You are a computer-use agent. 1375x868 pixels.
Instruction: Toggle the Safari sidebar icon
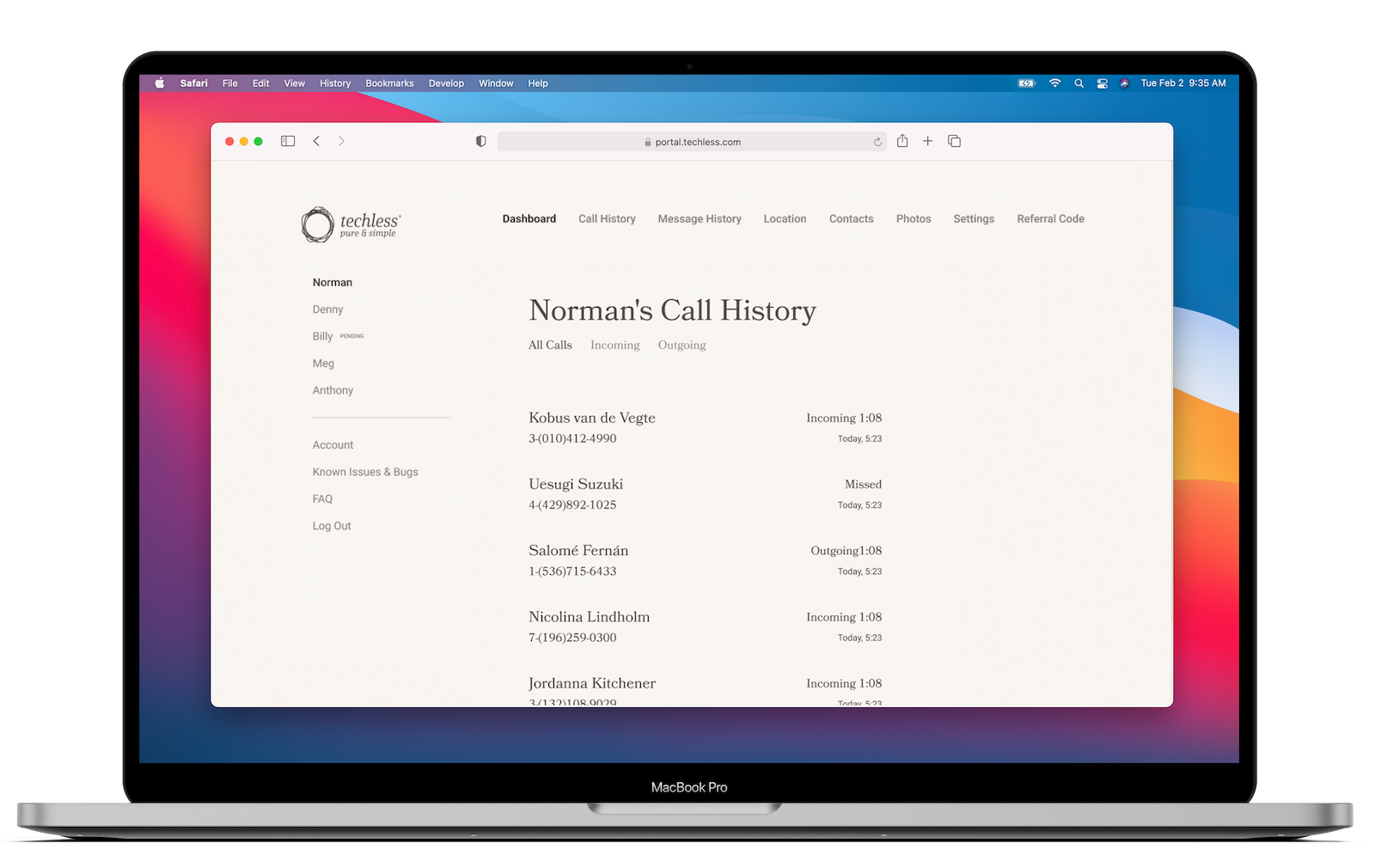pos(288,141)
